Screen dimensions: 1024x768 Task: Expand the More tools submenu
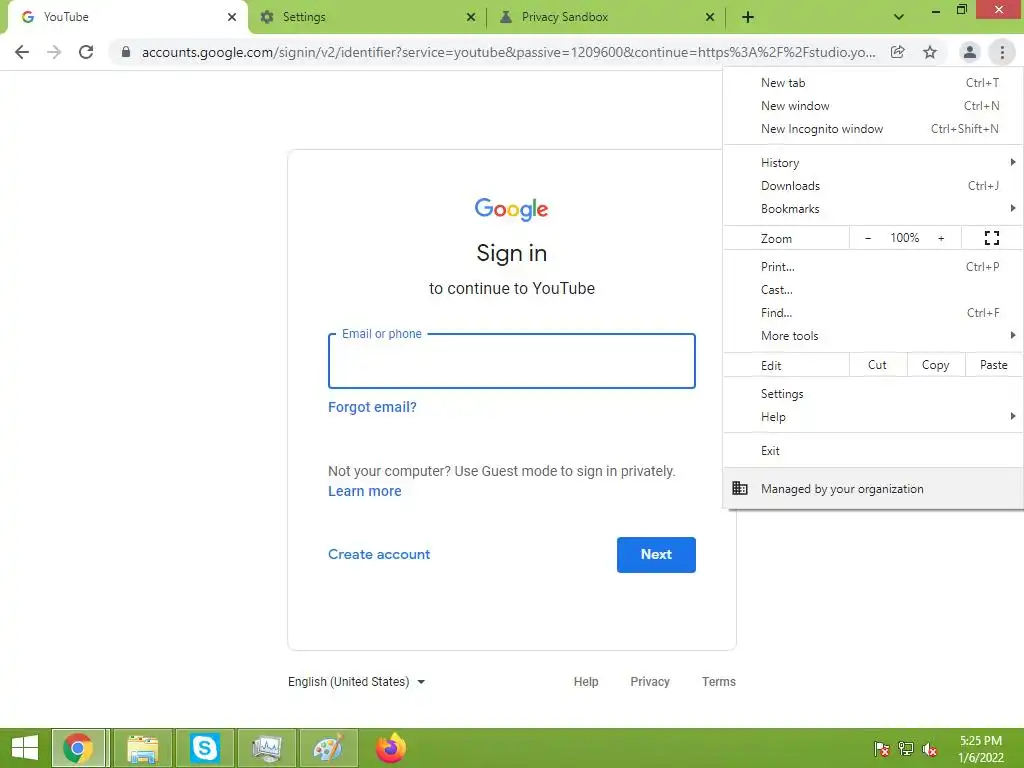pos(873,336)
